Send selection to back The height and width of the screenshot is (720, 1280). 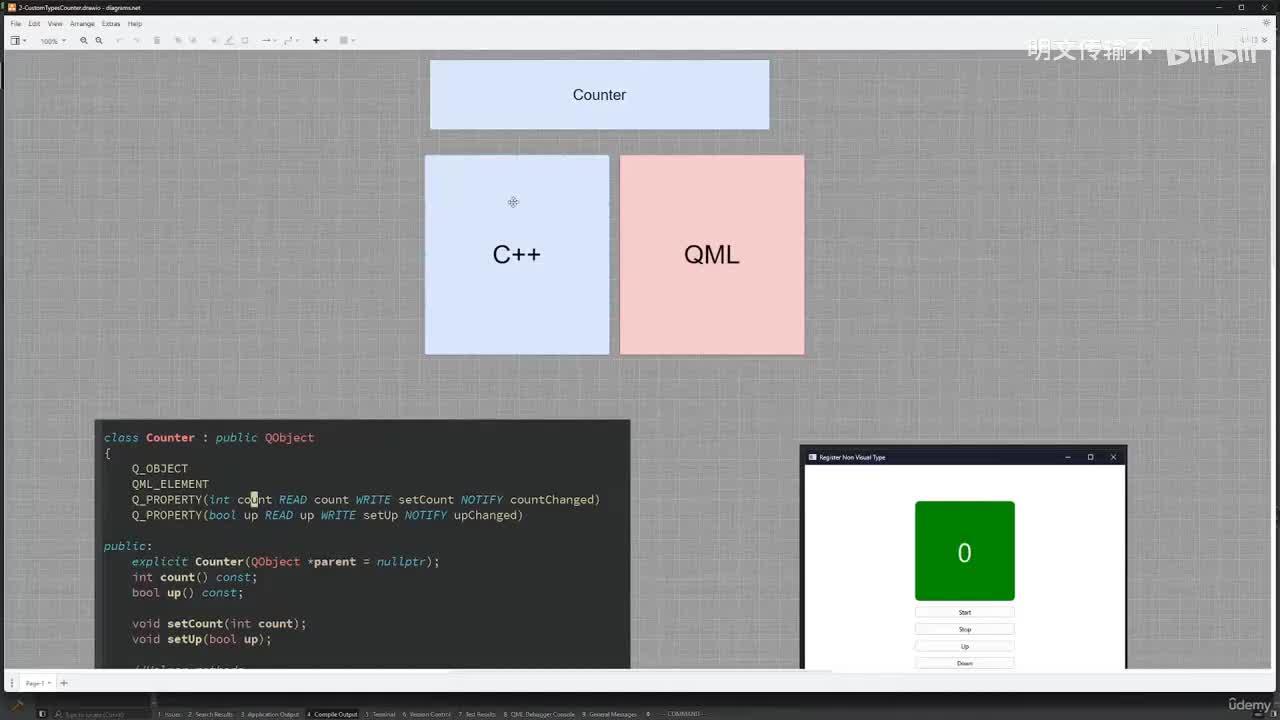pos(193,41)
